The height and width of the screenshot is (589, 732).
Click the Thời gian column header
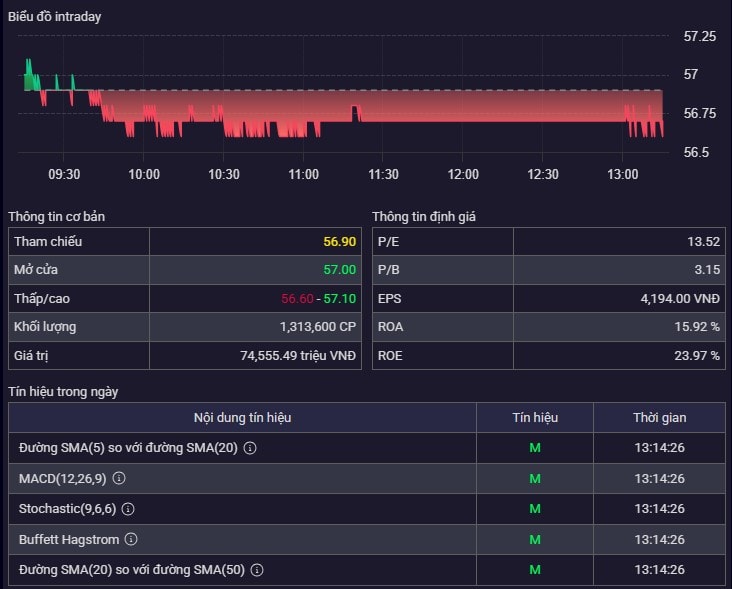coord(659,417)
